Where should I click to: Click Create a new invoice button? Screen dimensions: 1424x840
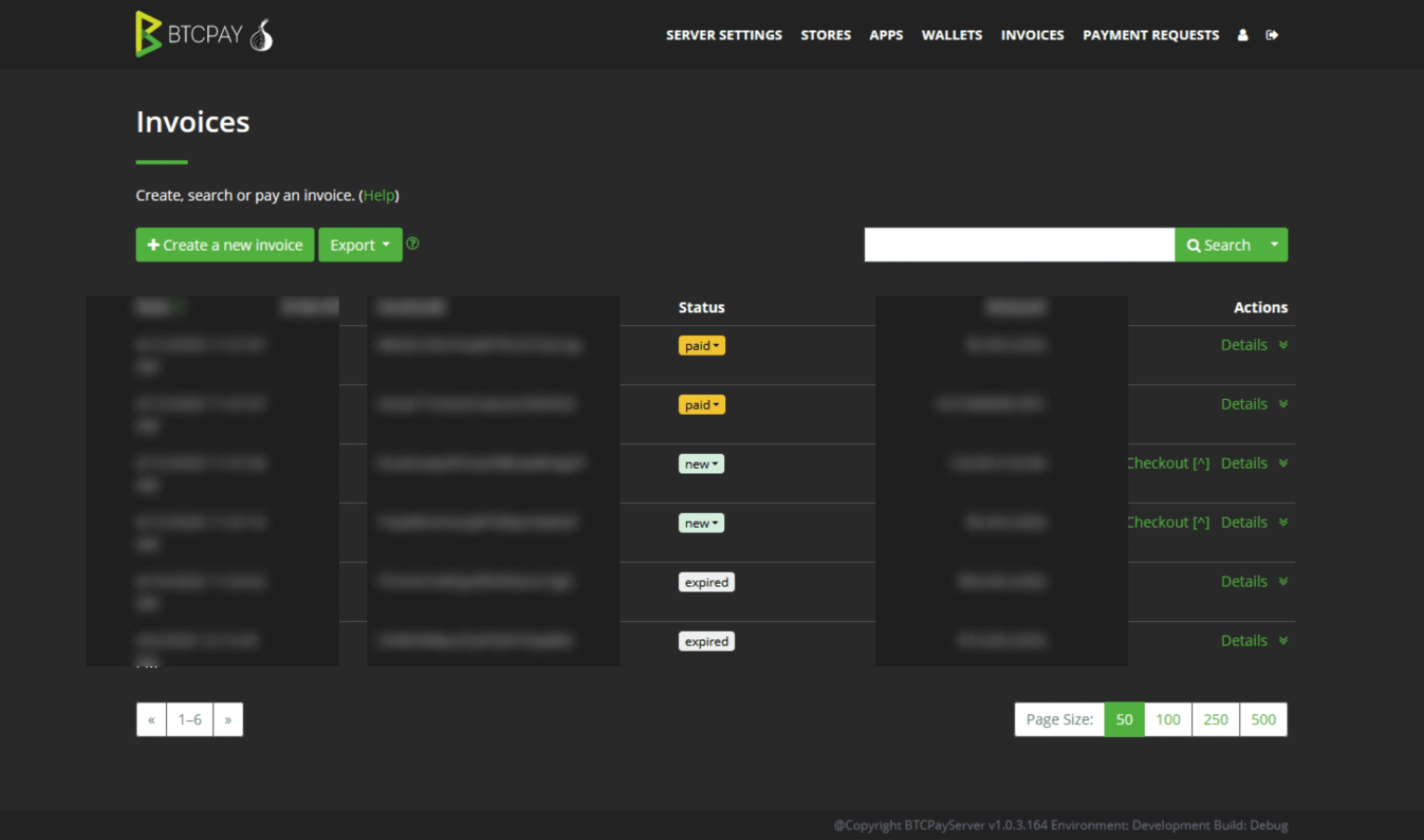[x=224, y=244]
